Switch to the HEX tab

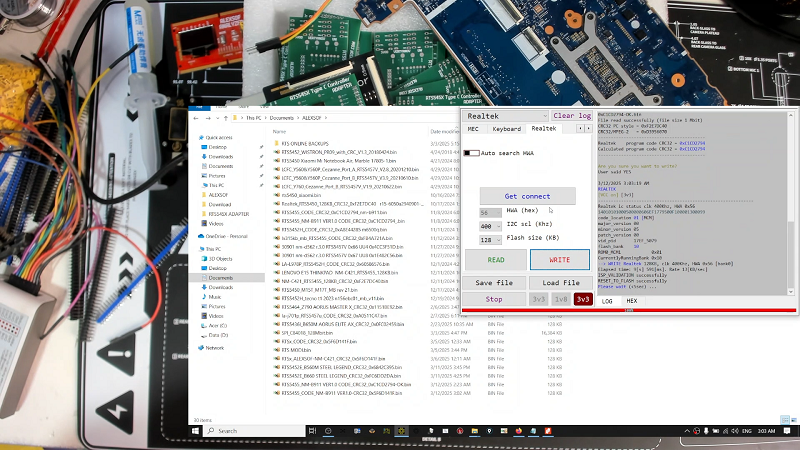(x=632, y=301)
